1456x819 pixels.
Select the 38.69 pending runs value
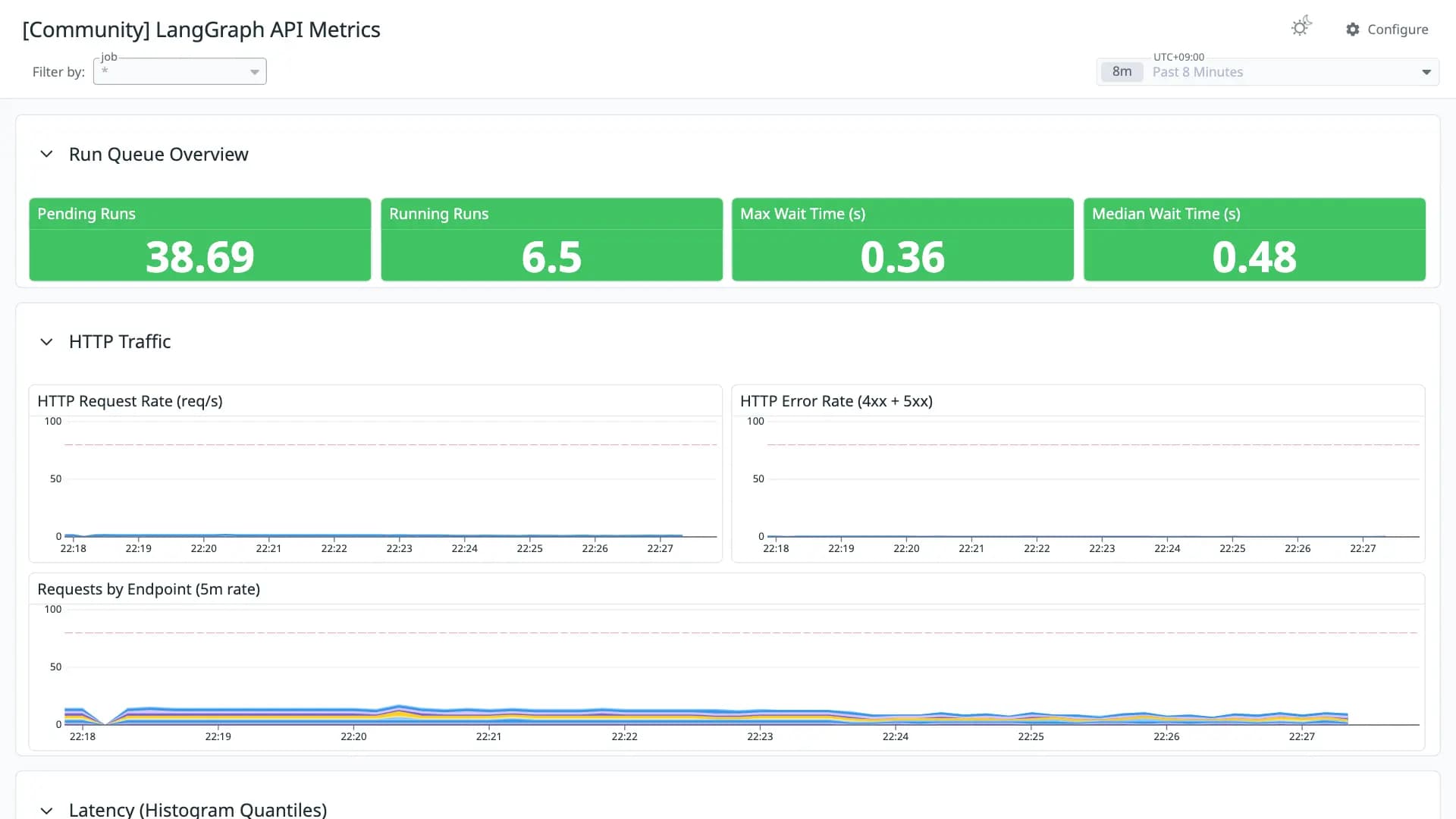click(200, 257)
